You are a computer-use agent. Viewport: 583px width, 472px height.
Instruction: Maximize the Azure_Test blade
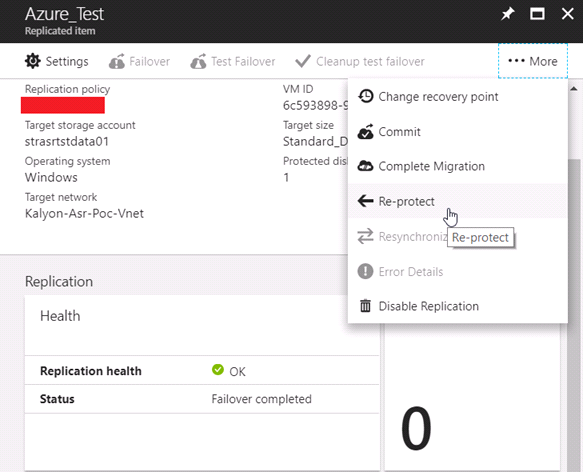(537, 14)
